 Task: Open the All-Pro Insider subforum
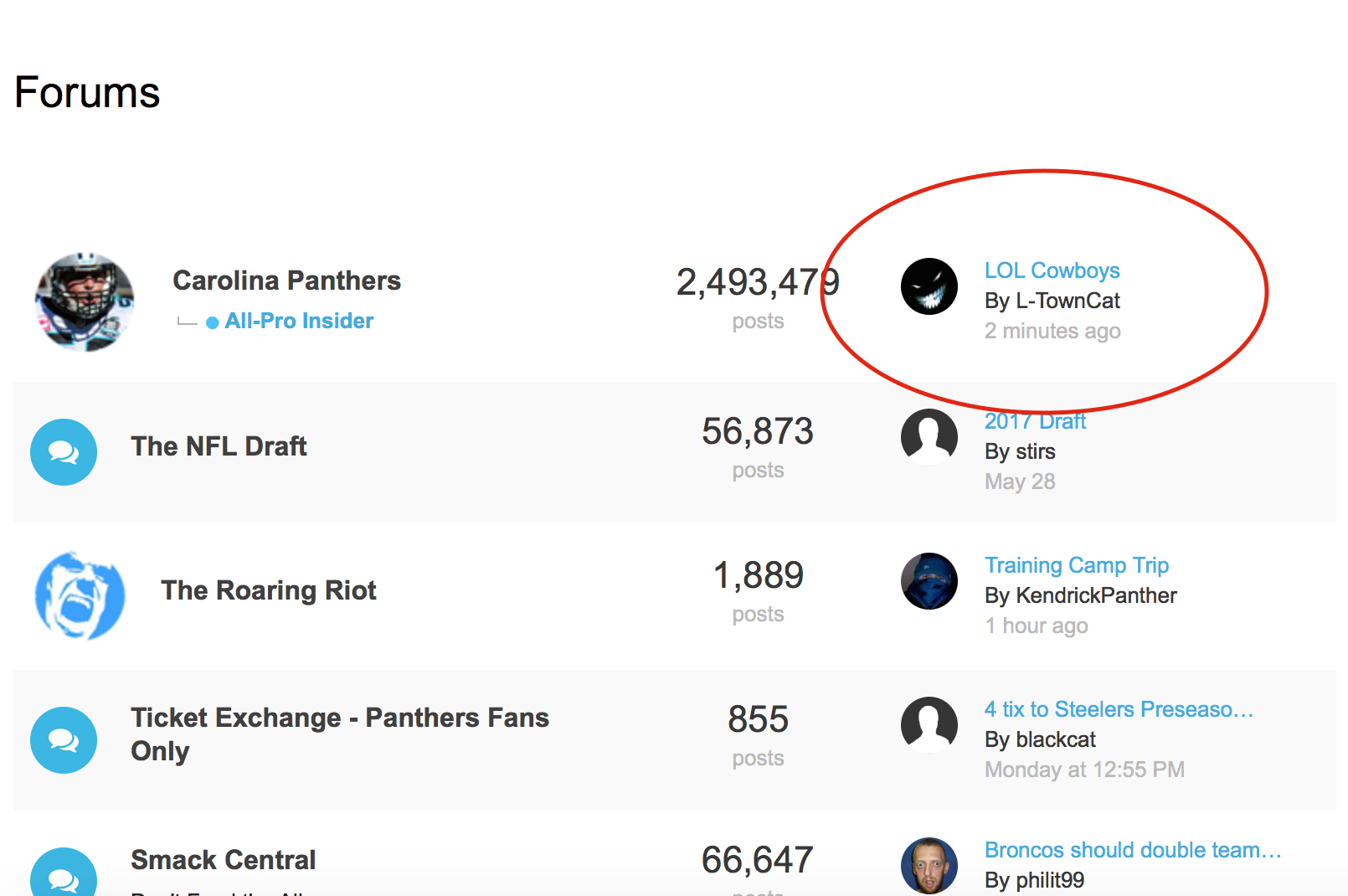pyautogui.click(x=299, y=321)
